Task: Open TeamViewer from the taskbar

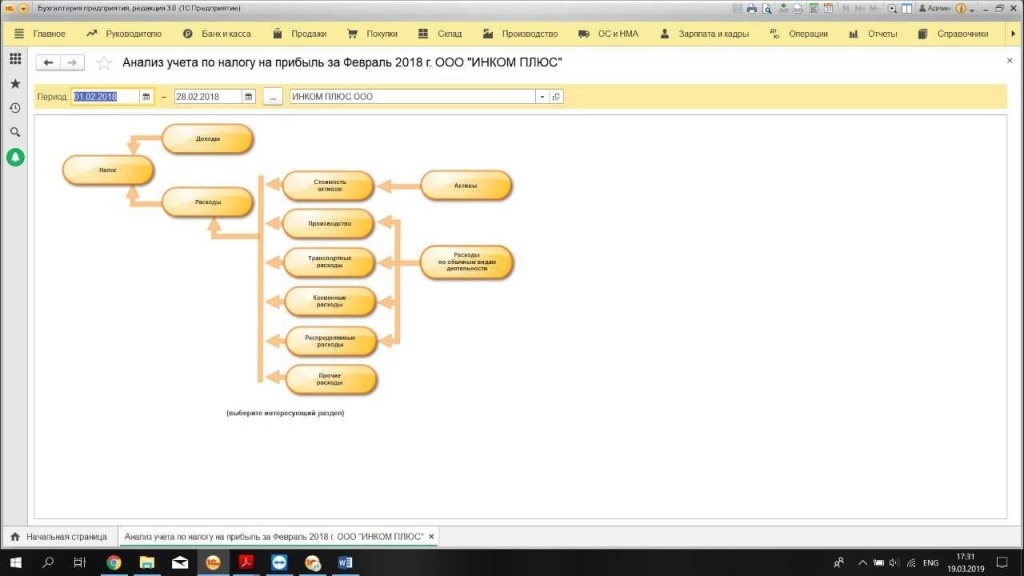Action: click(280, 562)
